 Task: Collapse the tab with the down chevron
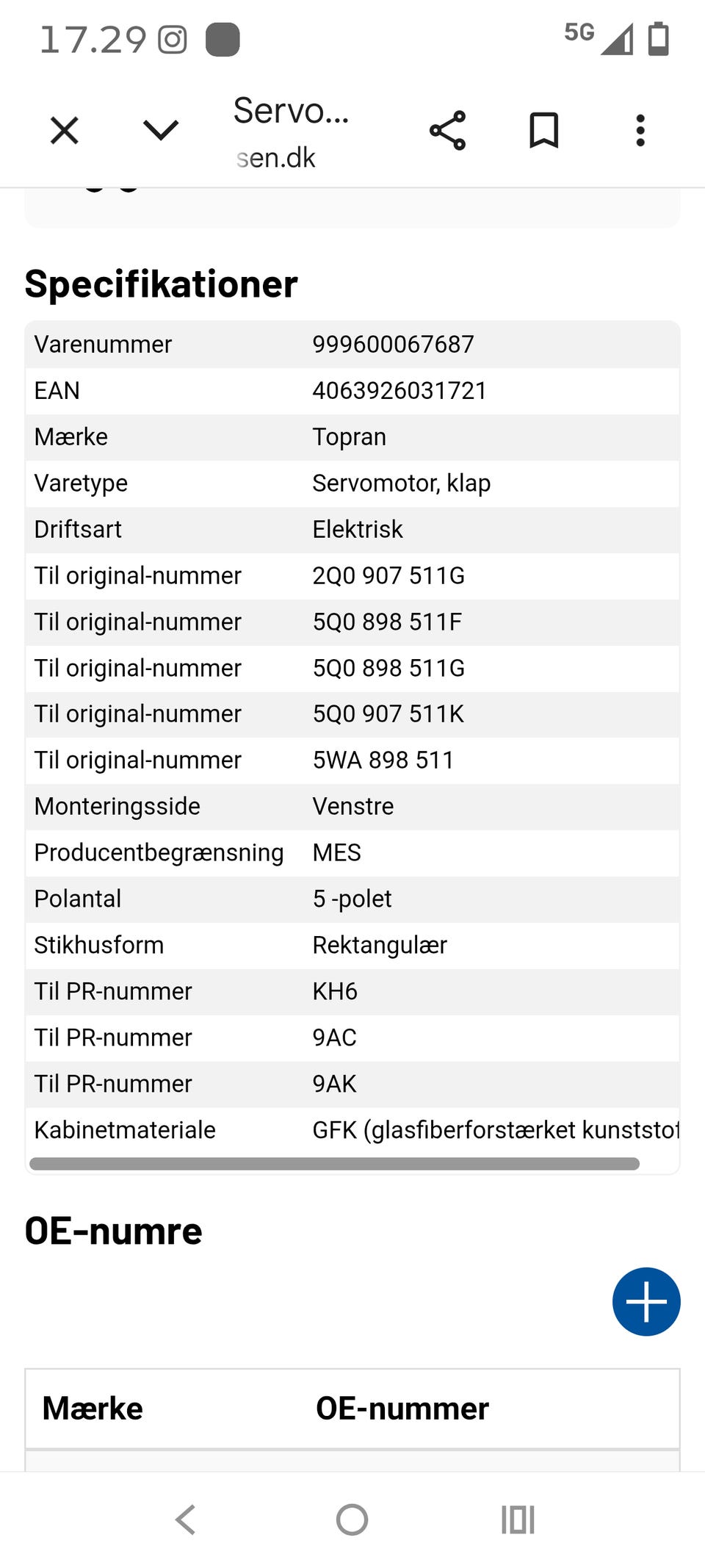pos(161,130)
